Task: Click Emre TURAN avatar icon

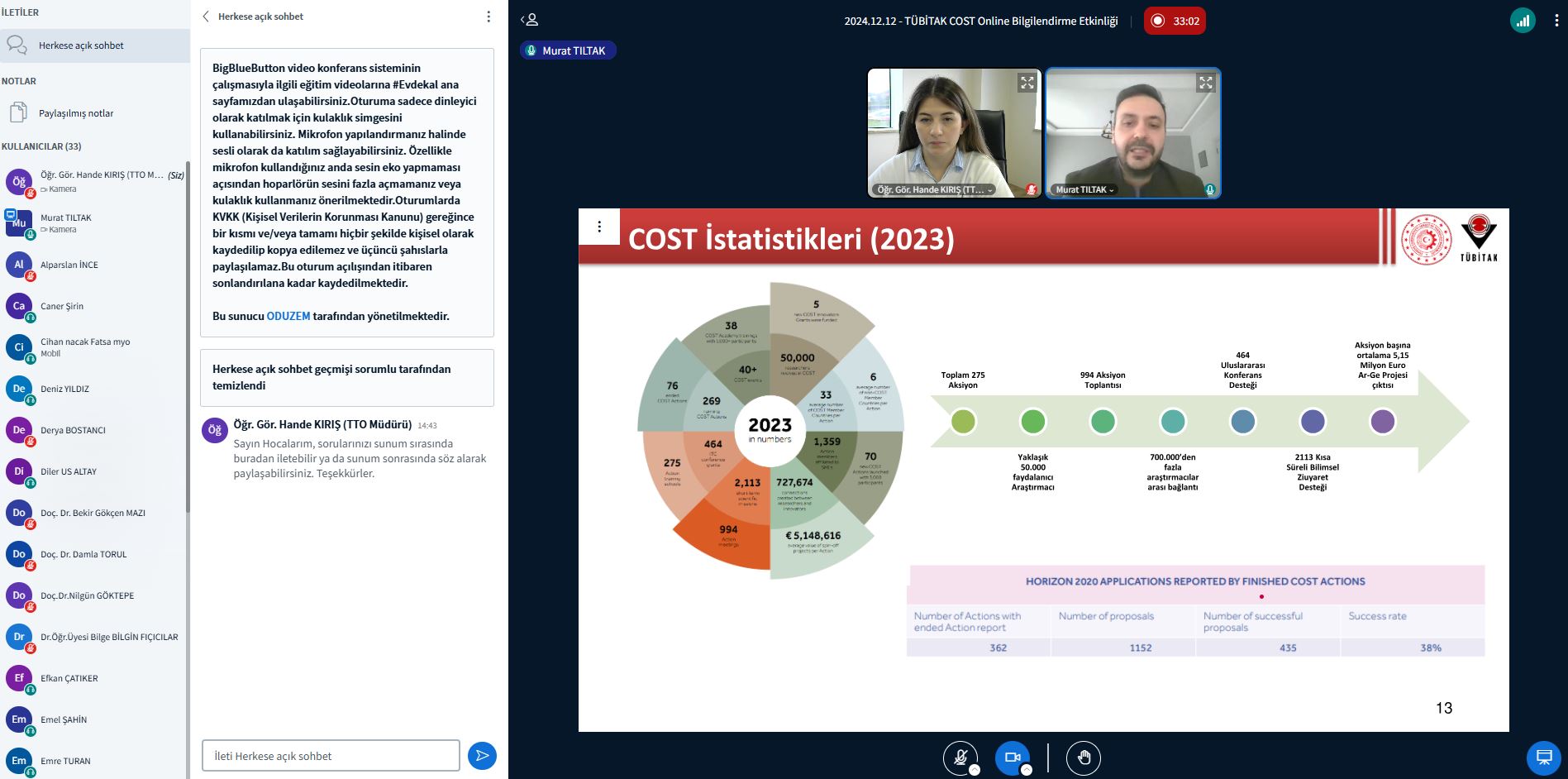Action: click(x=19, y=761)
